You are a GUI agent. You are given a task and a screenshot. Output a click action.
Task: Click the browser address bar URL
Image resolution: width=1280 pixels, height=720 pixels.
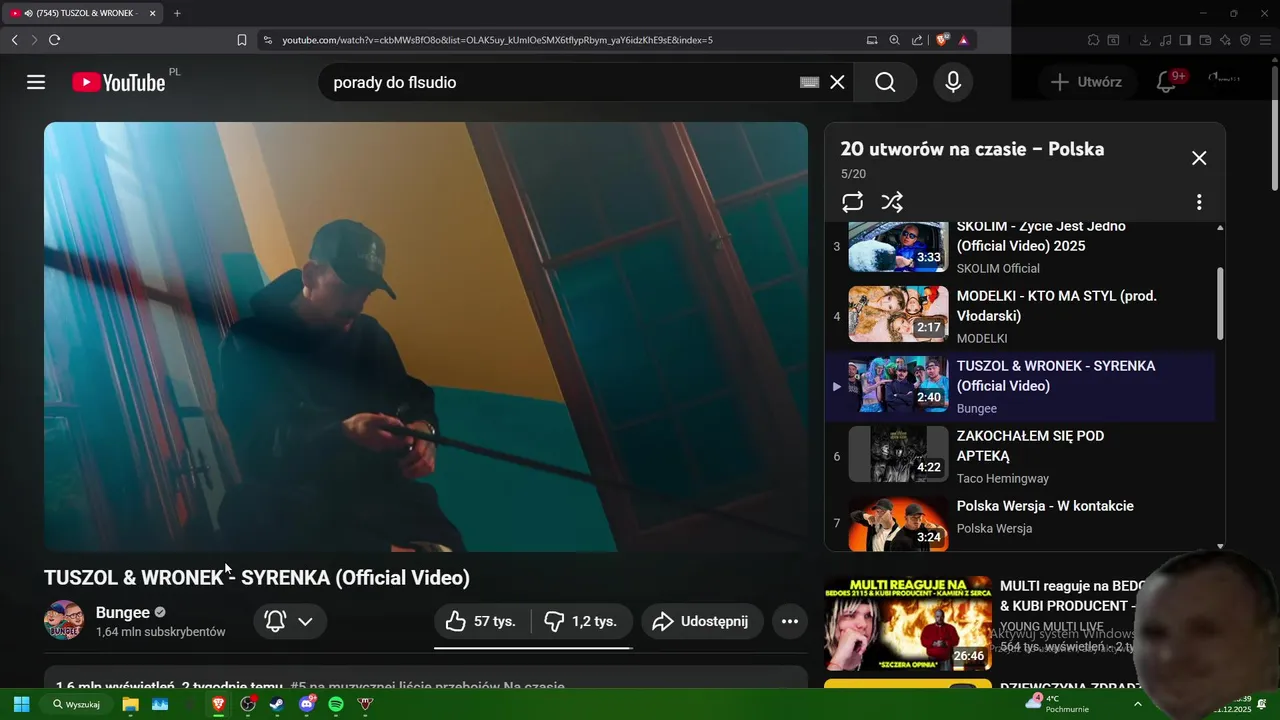pyautogui.click(x=497, y=40)
